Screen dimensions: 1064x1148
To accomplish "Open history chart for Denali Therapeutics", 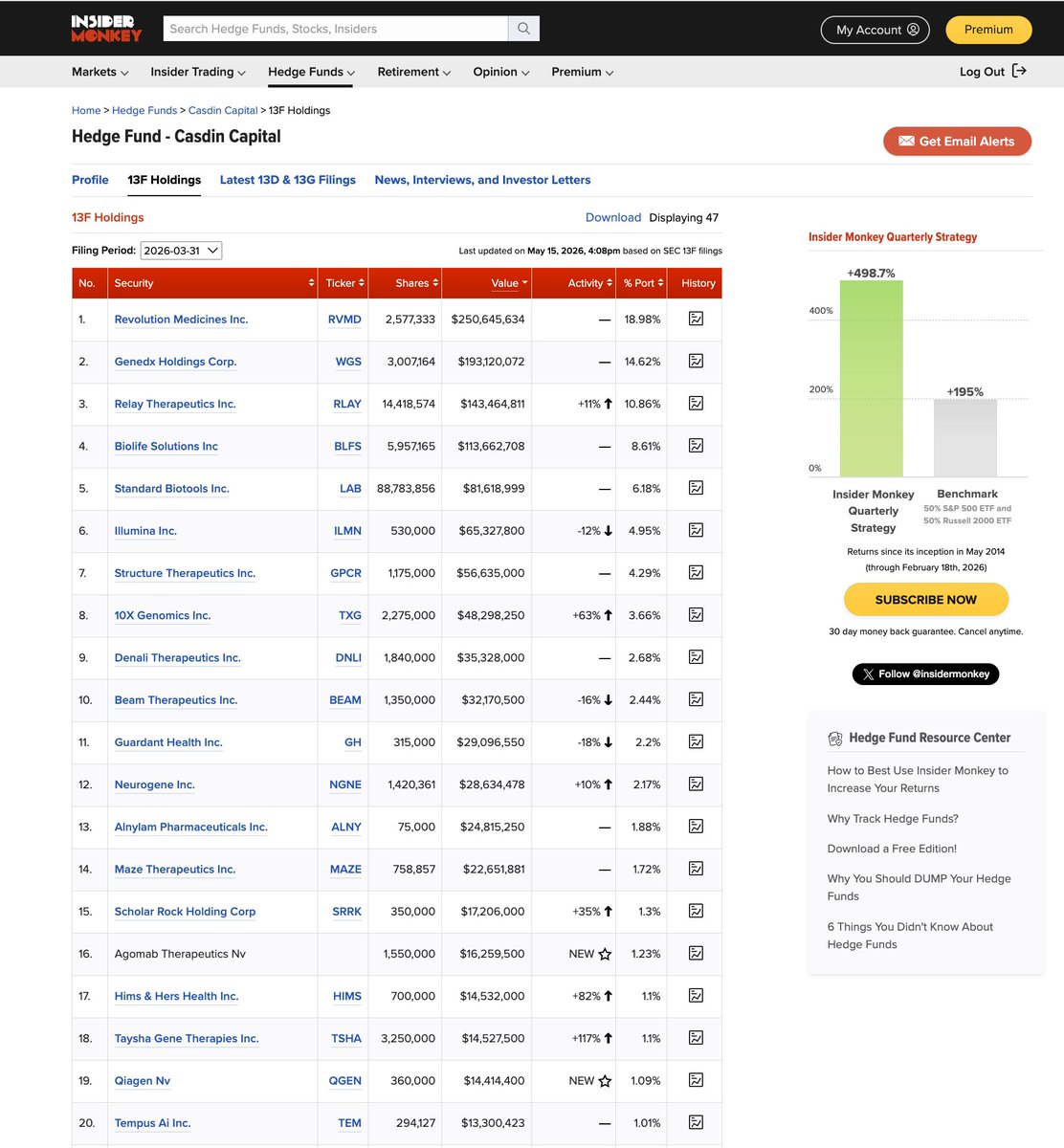I will tap(697, 657).
